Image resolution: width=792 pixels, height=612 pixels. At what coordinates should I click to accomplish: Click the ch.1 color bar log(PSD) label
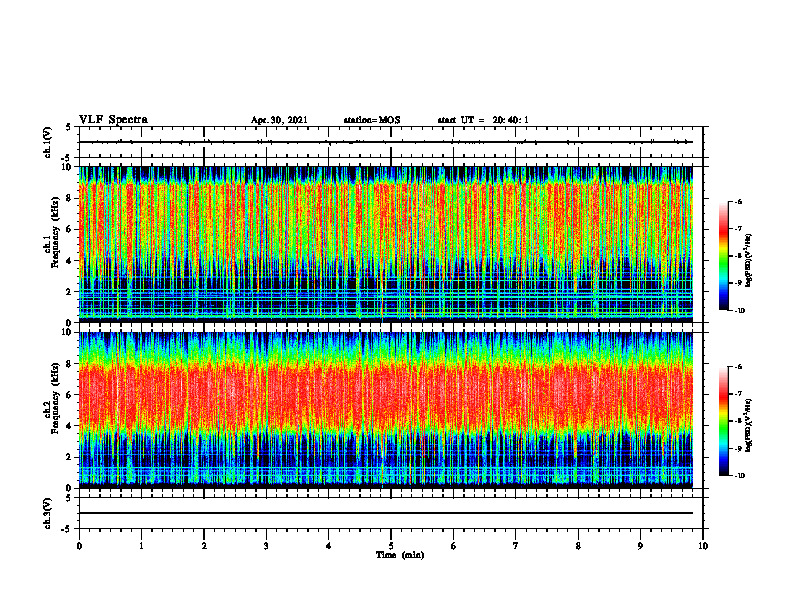[x=750, y=260]
